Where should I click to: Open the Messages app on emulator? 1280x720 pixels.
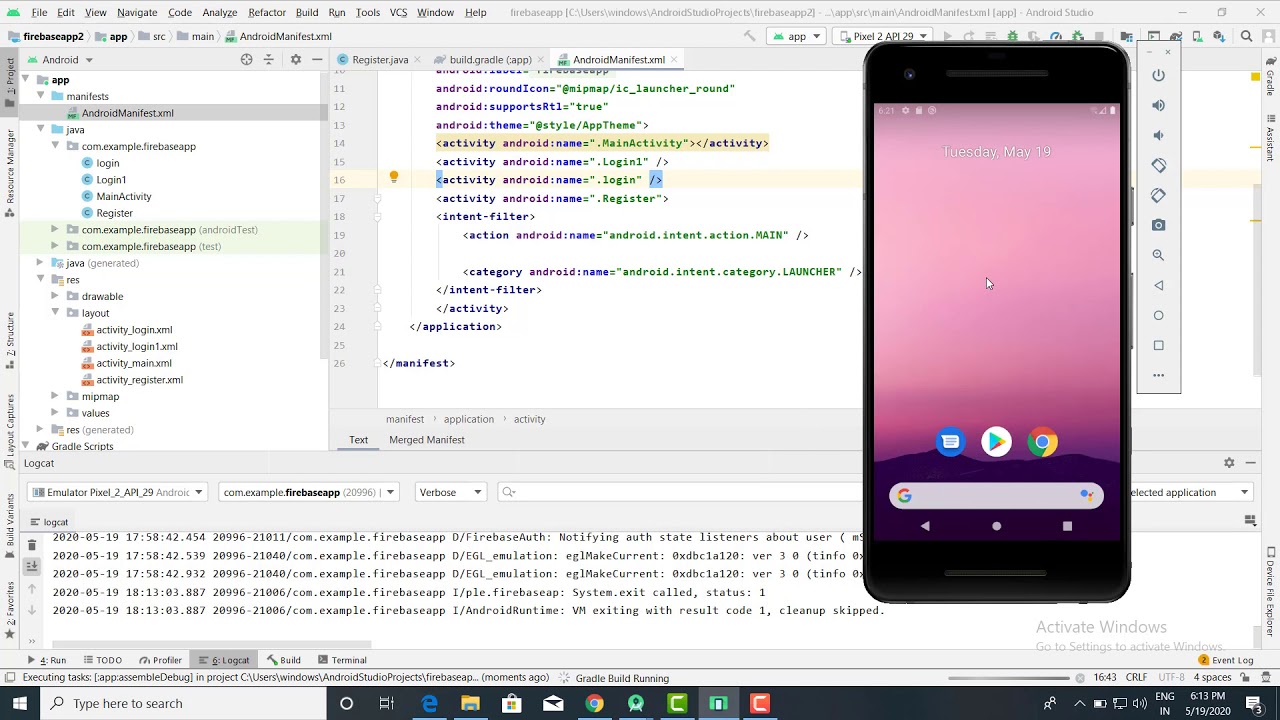(950, 442)
